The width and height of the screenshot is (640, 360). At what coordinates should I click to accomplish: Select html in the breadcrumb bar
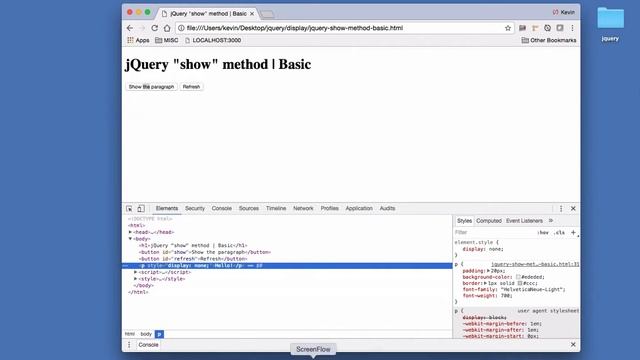point(130,334)
